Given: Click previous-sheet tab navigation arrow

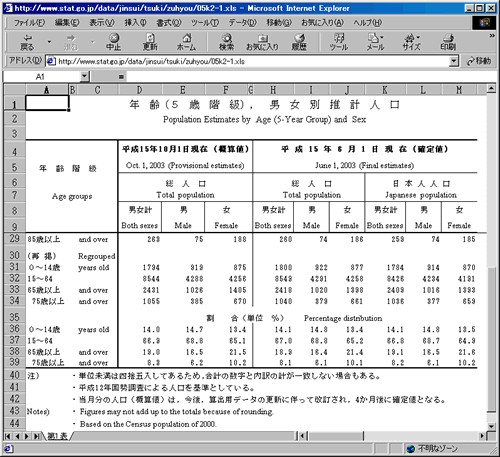Looking at the screenshot, I should (x=18, y=436).
